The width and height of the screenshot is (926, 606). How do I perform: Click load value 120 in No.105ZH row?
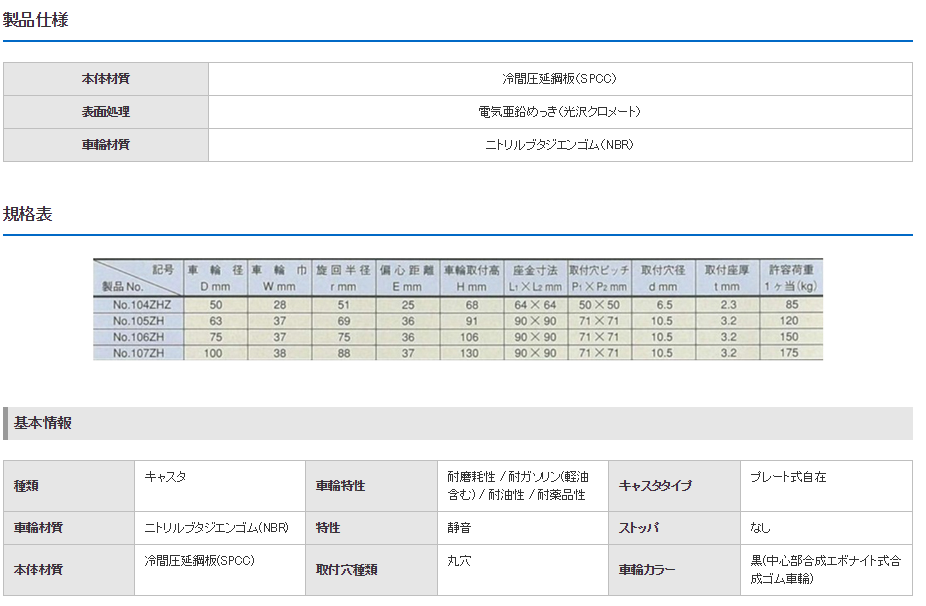click(789, 321)
